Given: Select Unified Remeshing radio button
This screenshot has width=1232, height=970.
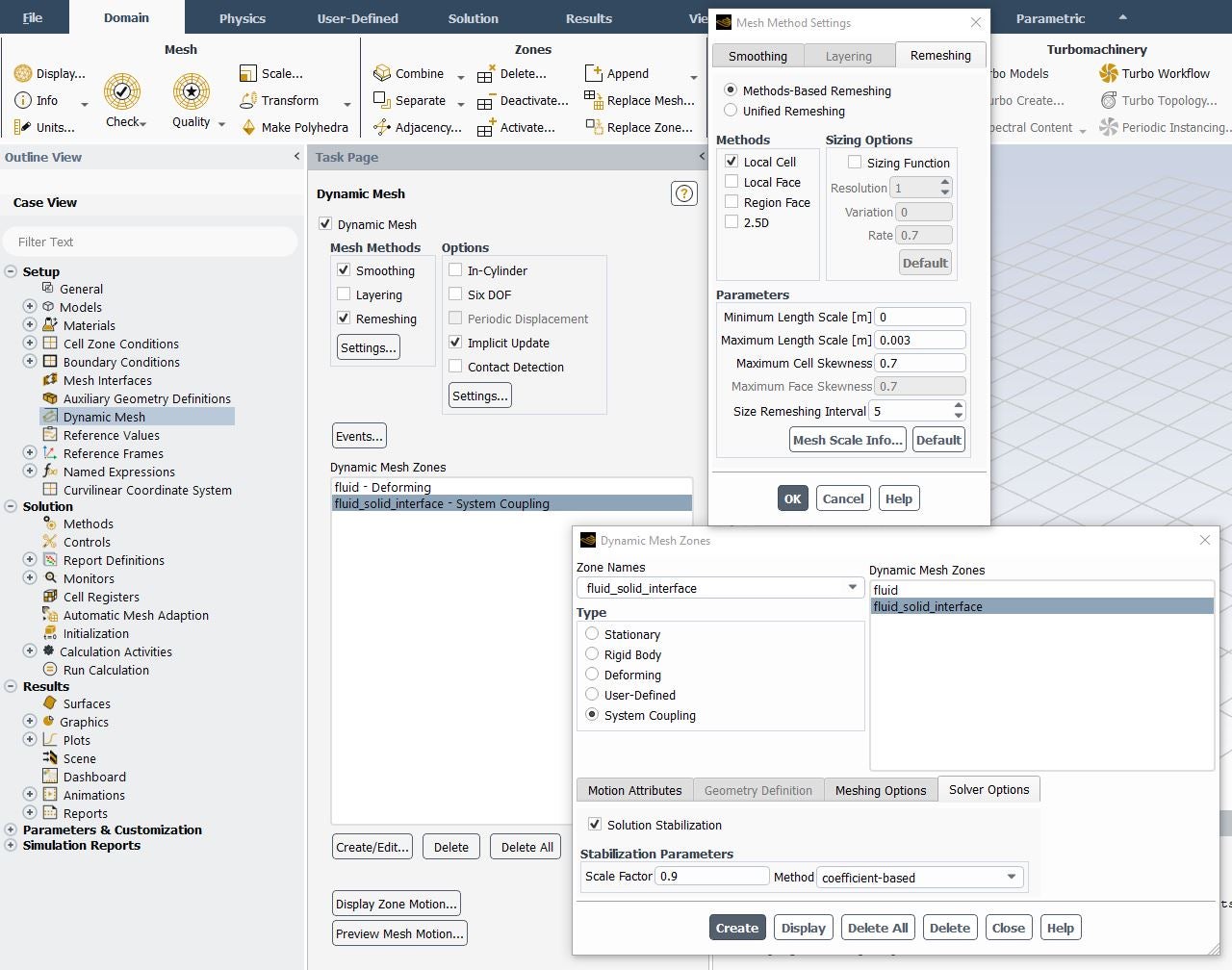Looking at the screenshot, I should tap(731, 111).
